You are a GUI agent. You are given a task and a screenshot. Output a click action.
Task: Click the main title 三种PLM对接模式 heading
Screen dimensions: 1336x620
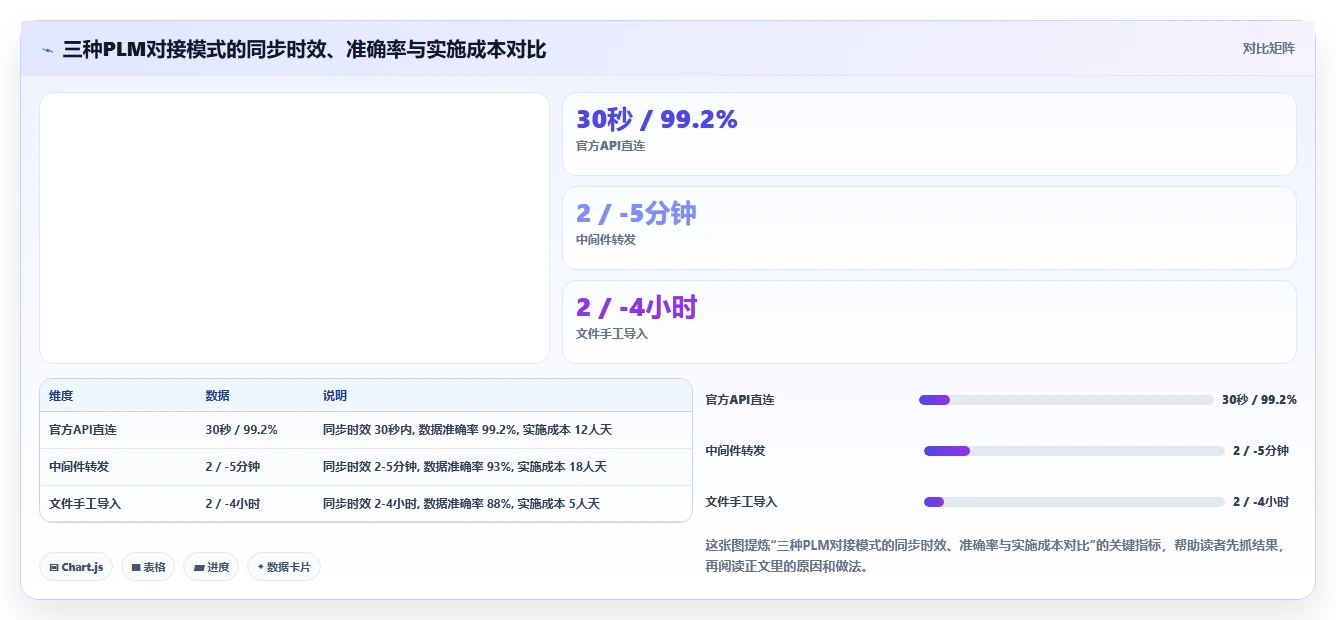[305, 49]
